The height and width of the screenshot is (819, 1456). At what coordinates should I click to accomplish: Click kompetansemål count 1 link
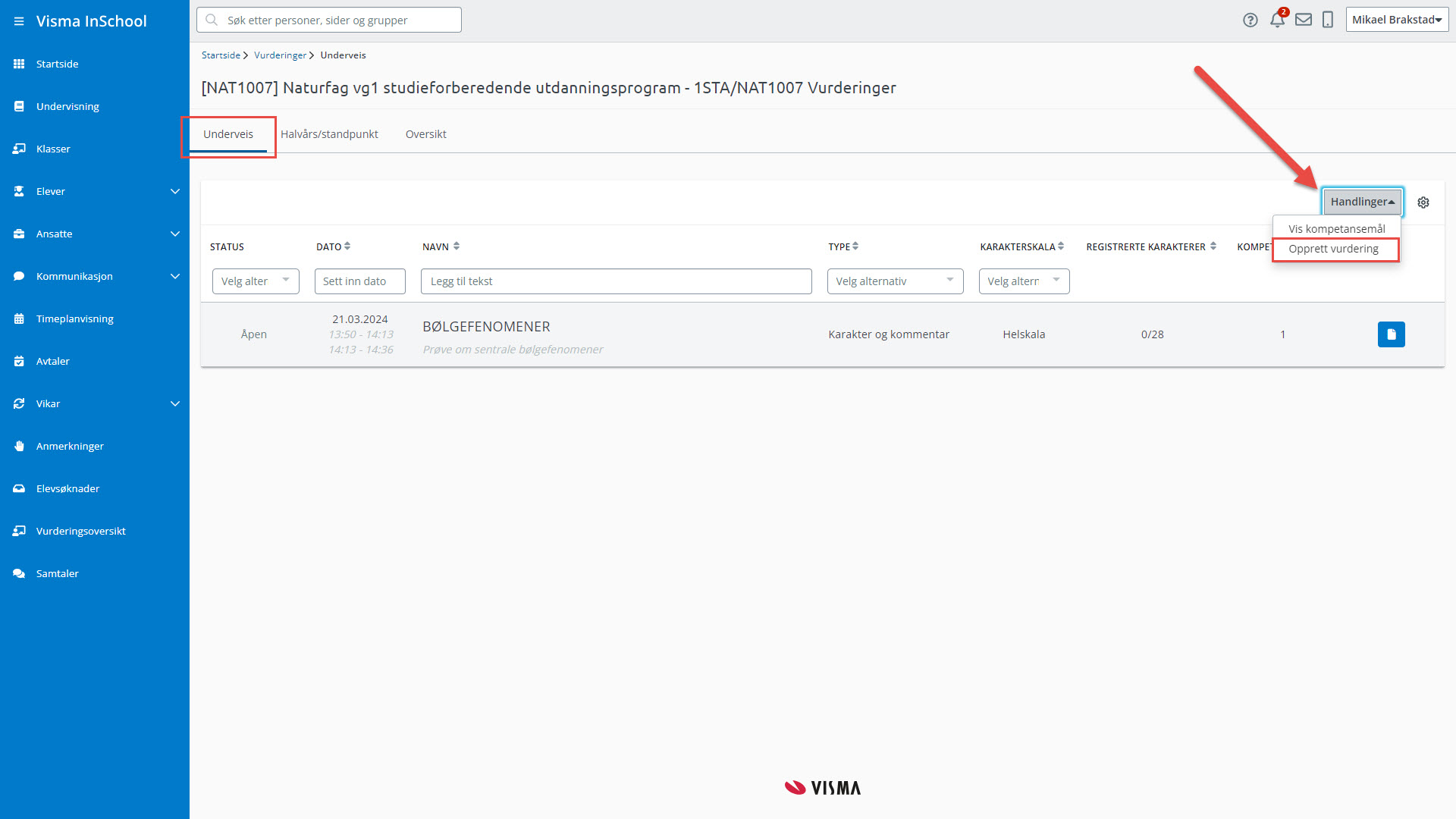(1283, 334)
